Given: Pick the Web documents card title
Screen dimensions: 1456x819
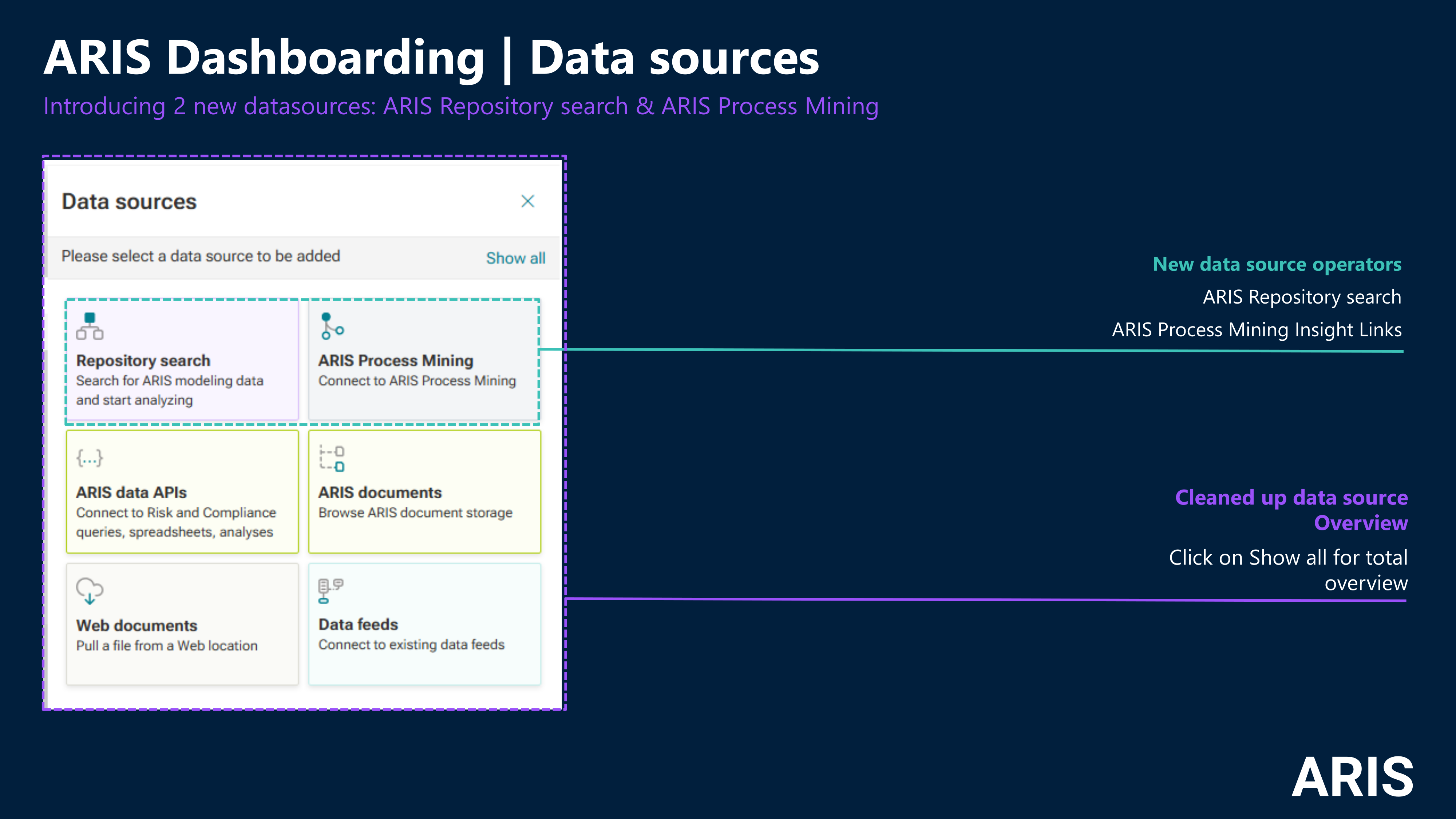Looking at the screenshot, I should (x=137, y=626).
